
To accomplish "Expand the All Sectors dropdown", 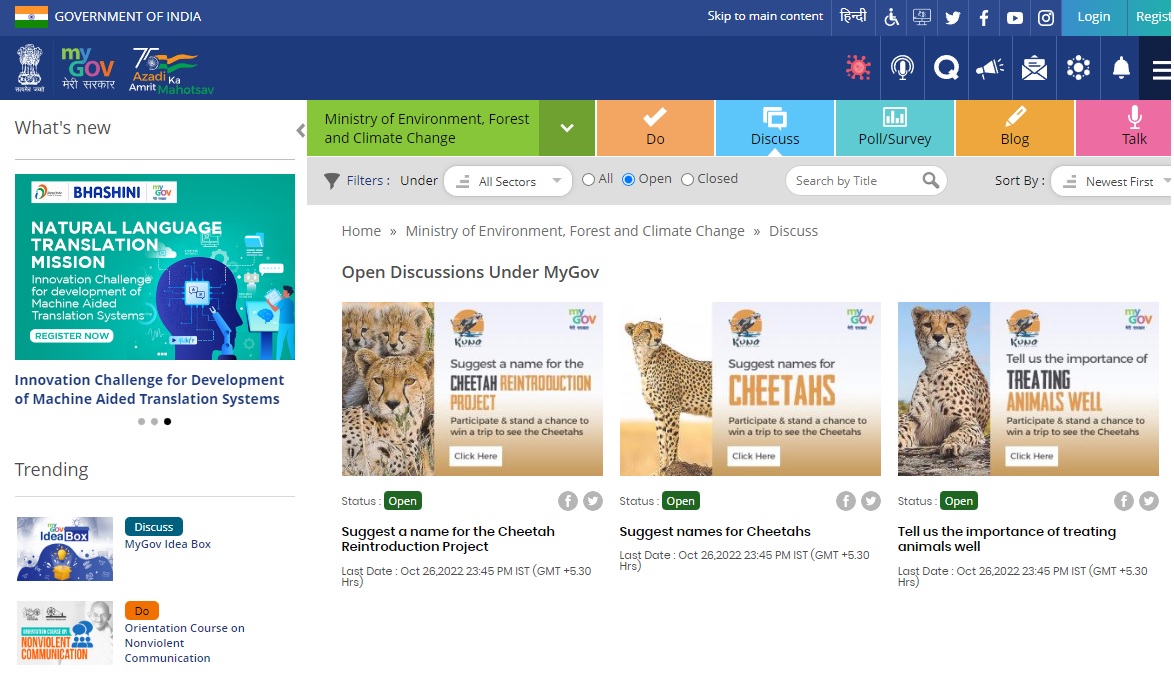I will click(x=508, y=181).
